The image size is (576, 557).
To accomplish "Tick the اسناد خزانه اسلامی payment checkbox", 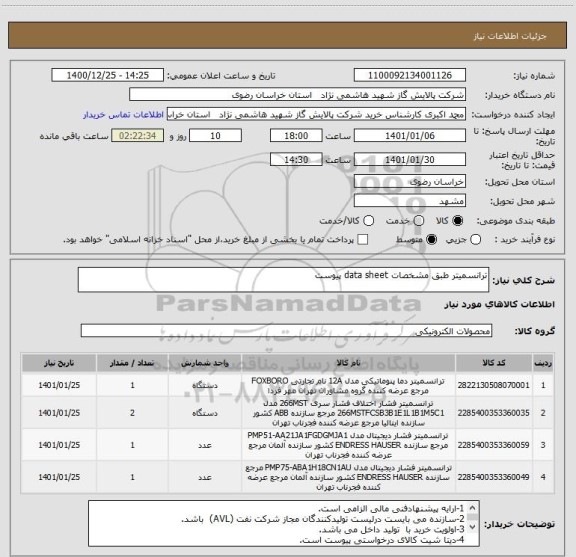I will [363, 240].
